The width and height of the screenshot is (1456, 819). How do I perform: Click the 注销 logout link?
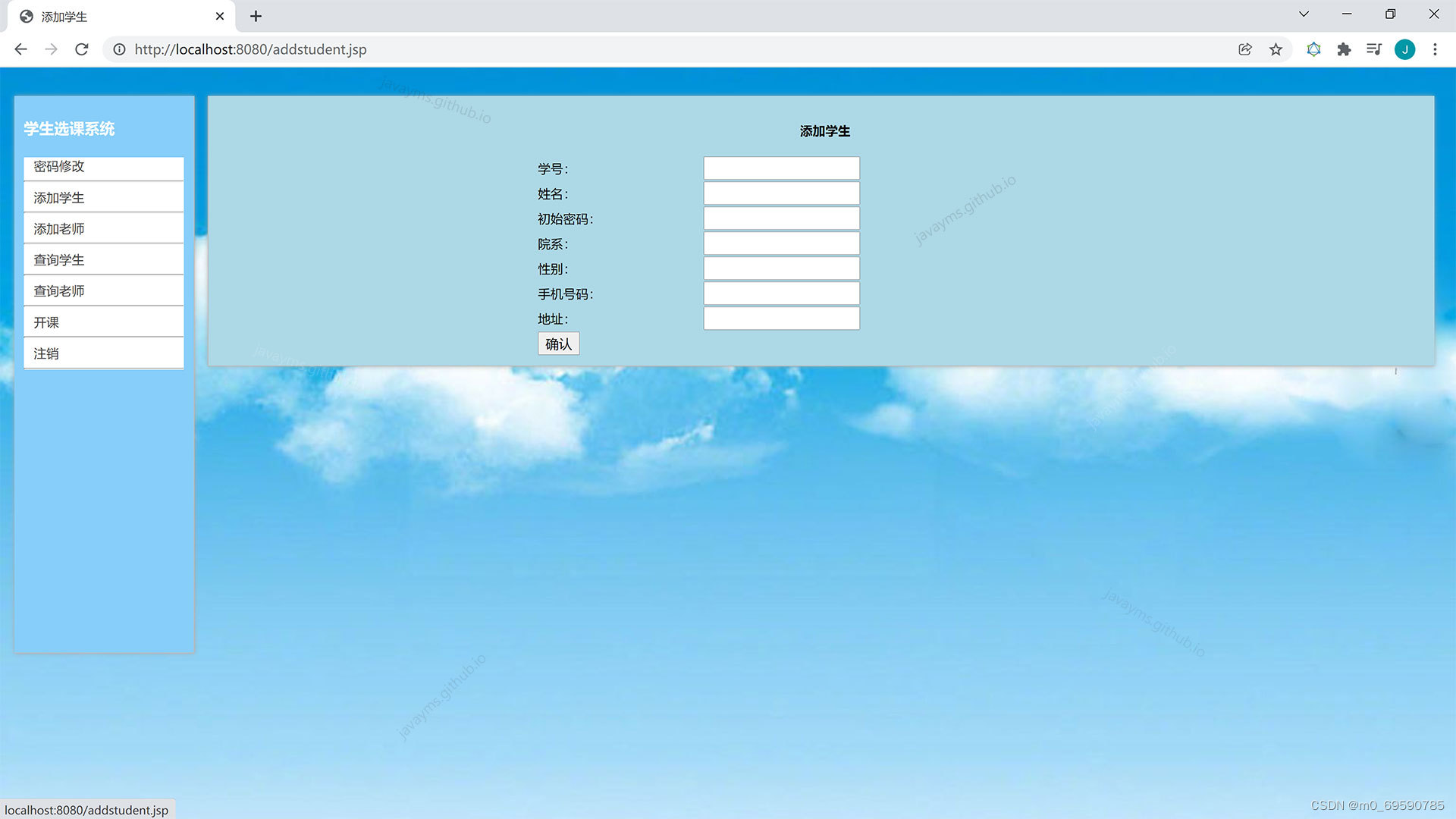(46, 354)
